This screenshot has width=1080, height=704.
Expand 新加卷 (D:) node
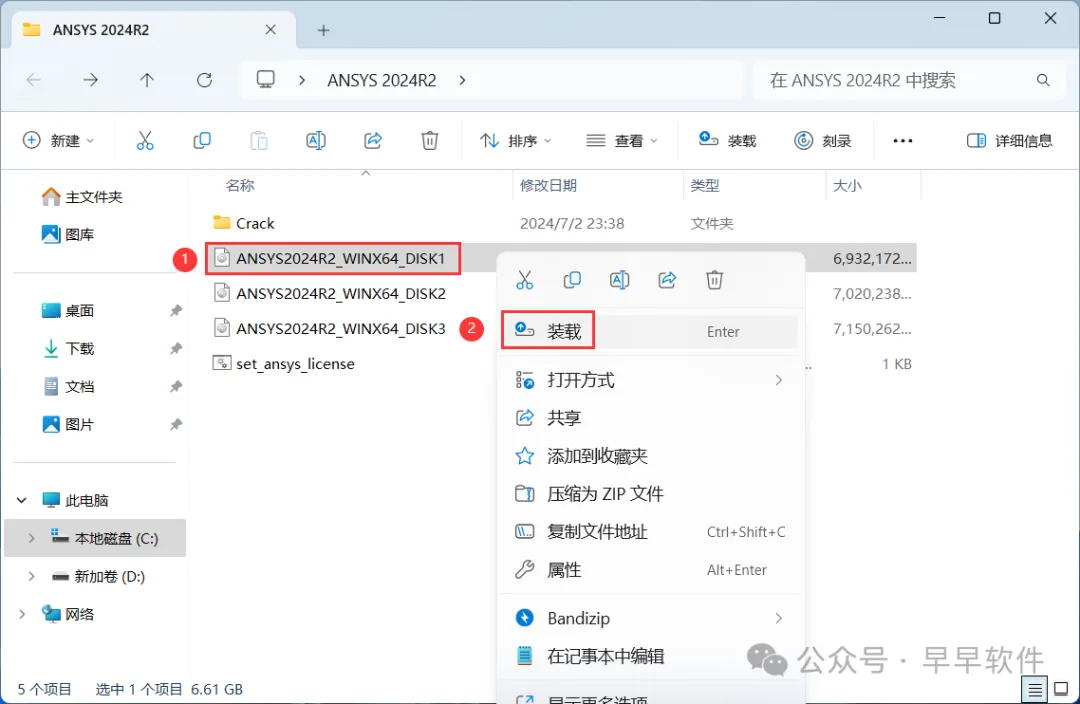(x=31, y=577)
